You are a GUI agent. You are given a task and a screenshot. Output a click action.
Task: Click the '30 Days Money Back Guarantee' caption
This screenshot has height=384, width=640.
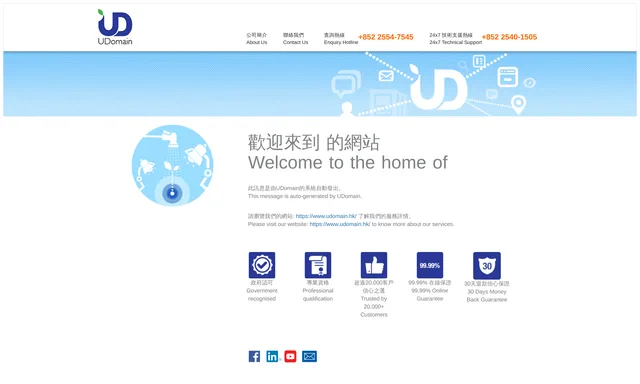pos(487,295)
